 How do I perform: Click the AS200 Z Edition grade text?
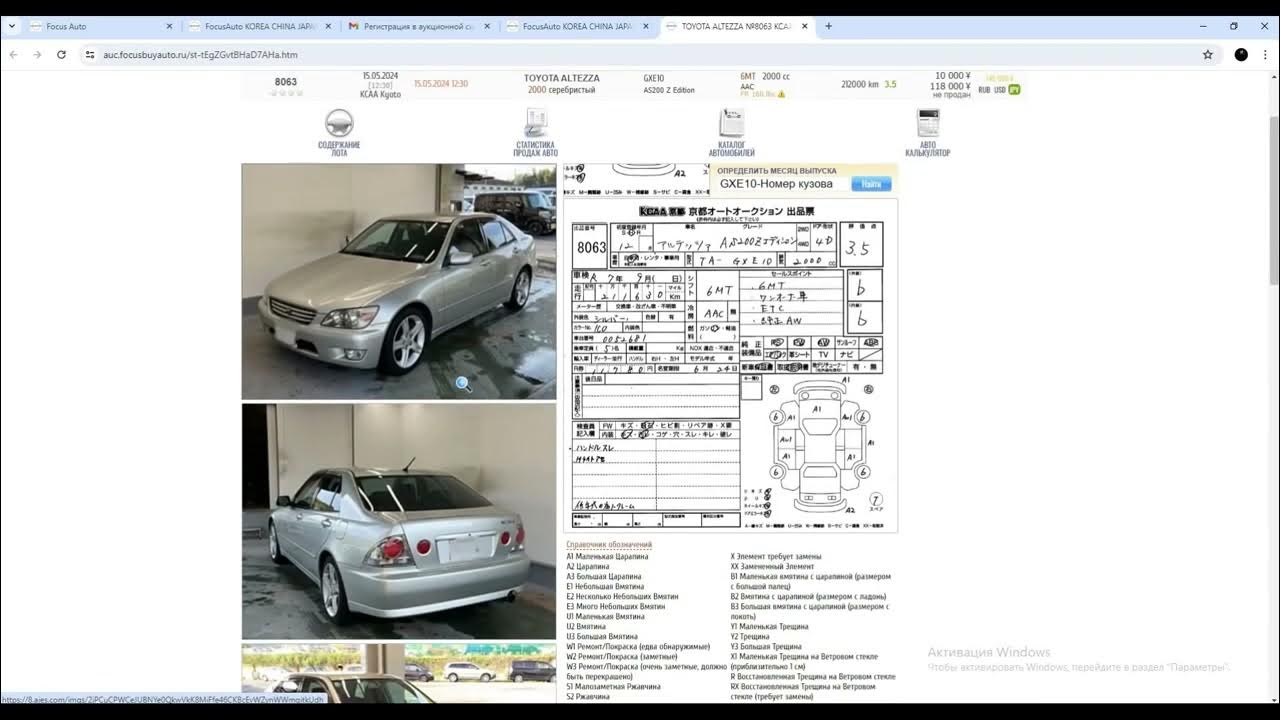[x=669, y=90]
